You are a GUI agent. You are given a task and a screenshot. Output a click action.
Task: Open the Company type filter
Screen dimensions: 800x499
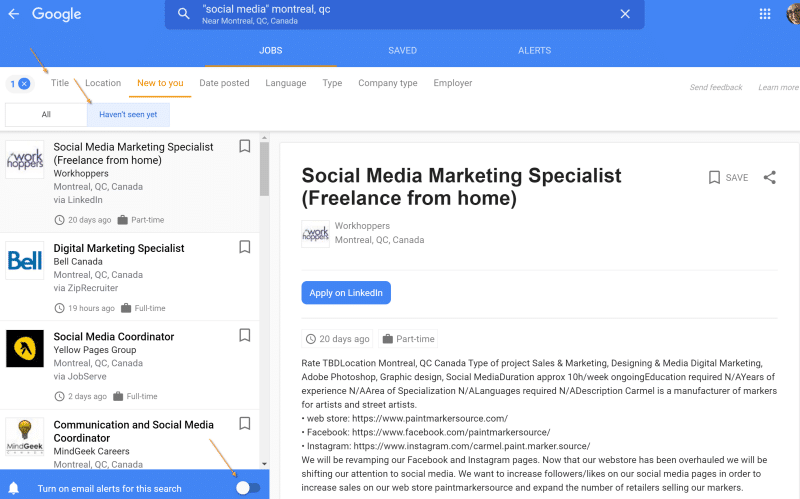[x=388, y=83]
